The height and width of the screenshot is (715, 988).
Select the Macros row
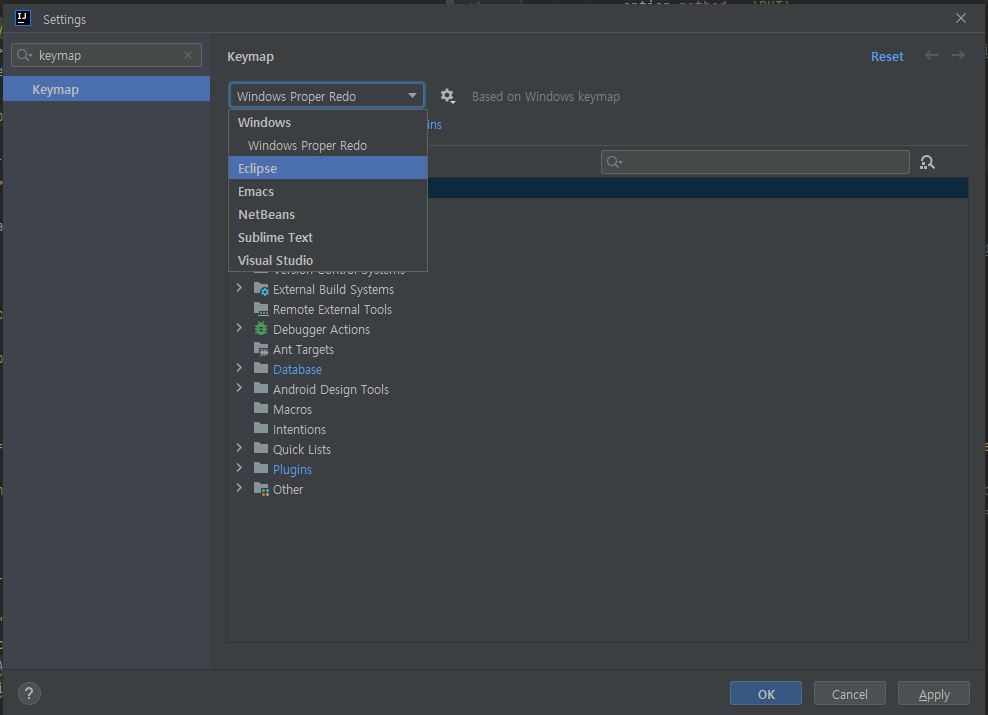[597, 409]
